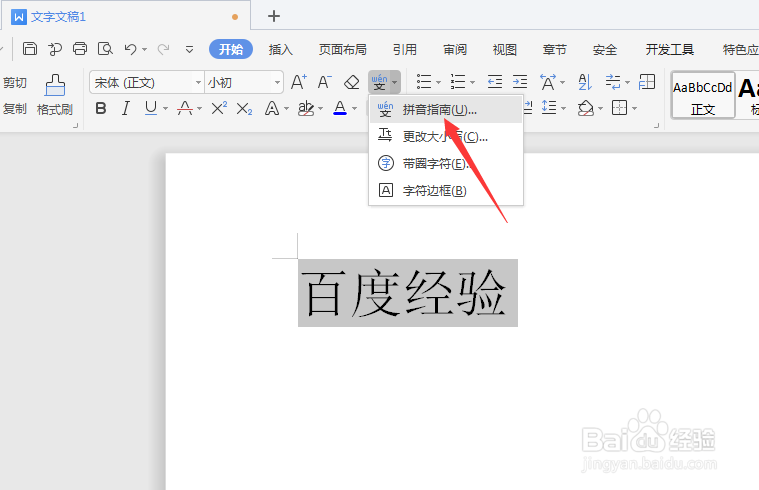
Task: Click the sort A-Z icon
Action: tap(585, 82)
